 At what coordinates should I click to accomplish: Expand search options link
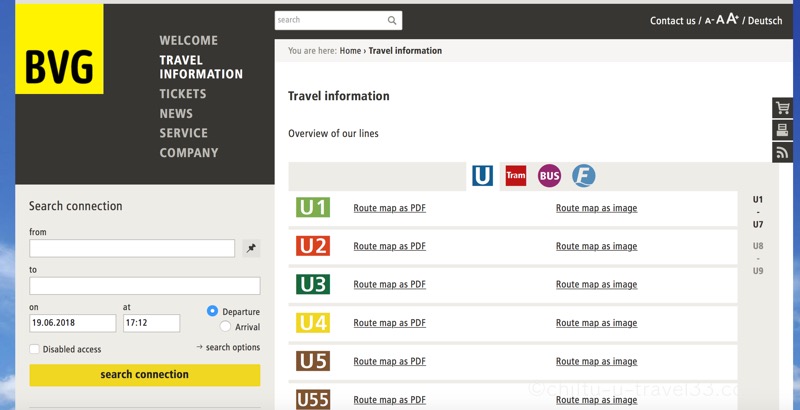pyautogui.click(x=228, y=347)
